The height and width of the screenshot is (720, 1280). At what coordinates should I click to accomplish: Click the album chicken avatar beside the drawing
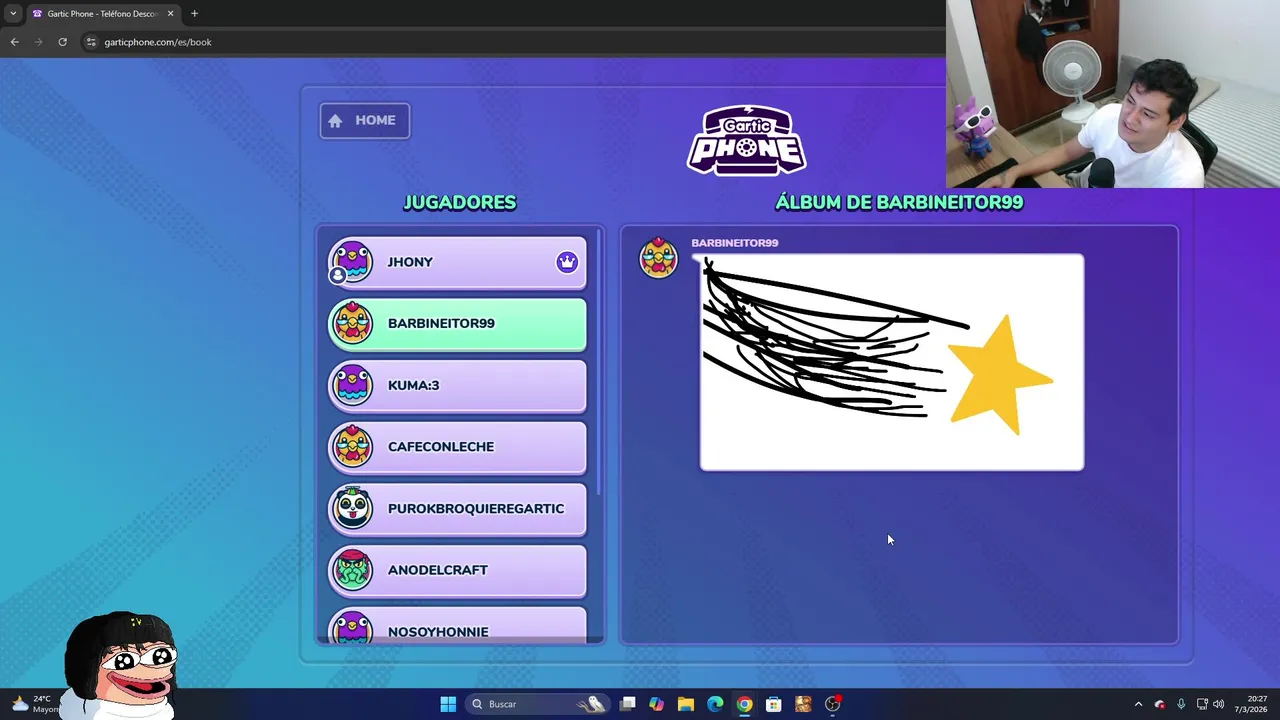pos(658,258)
